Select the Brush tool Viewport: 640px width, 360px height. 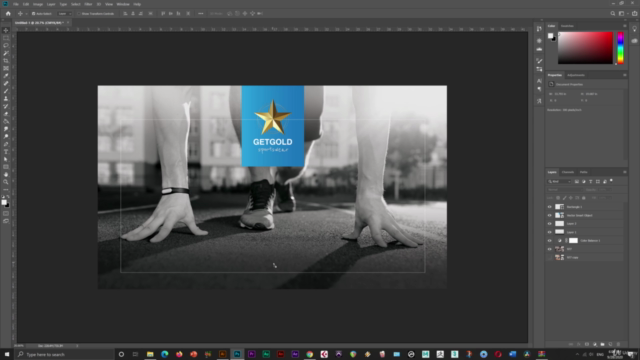(x=6, y=91)
